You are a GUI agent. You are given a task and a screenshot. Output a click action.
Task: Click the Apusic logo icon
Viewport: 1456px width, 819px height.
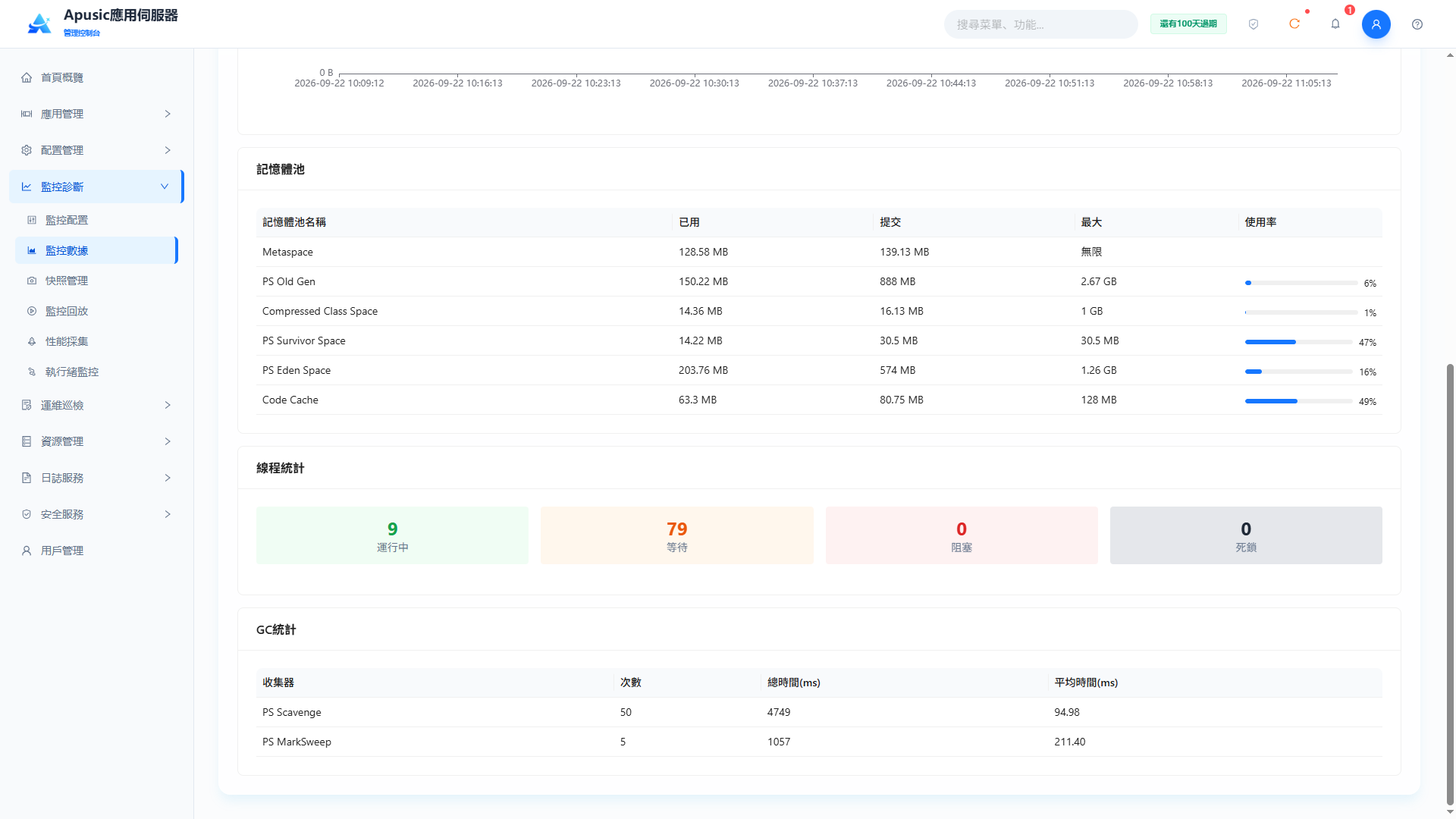[39, 24]
